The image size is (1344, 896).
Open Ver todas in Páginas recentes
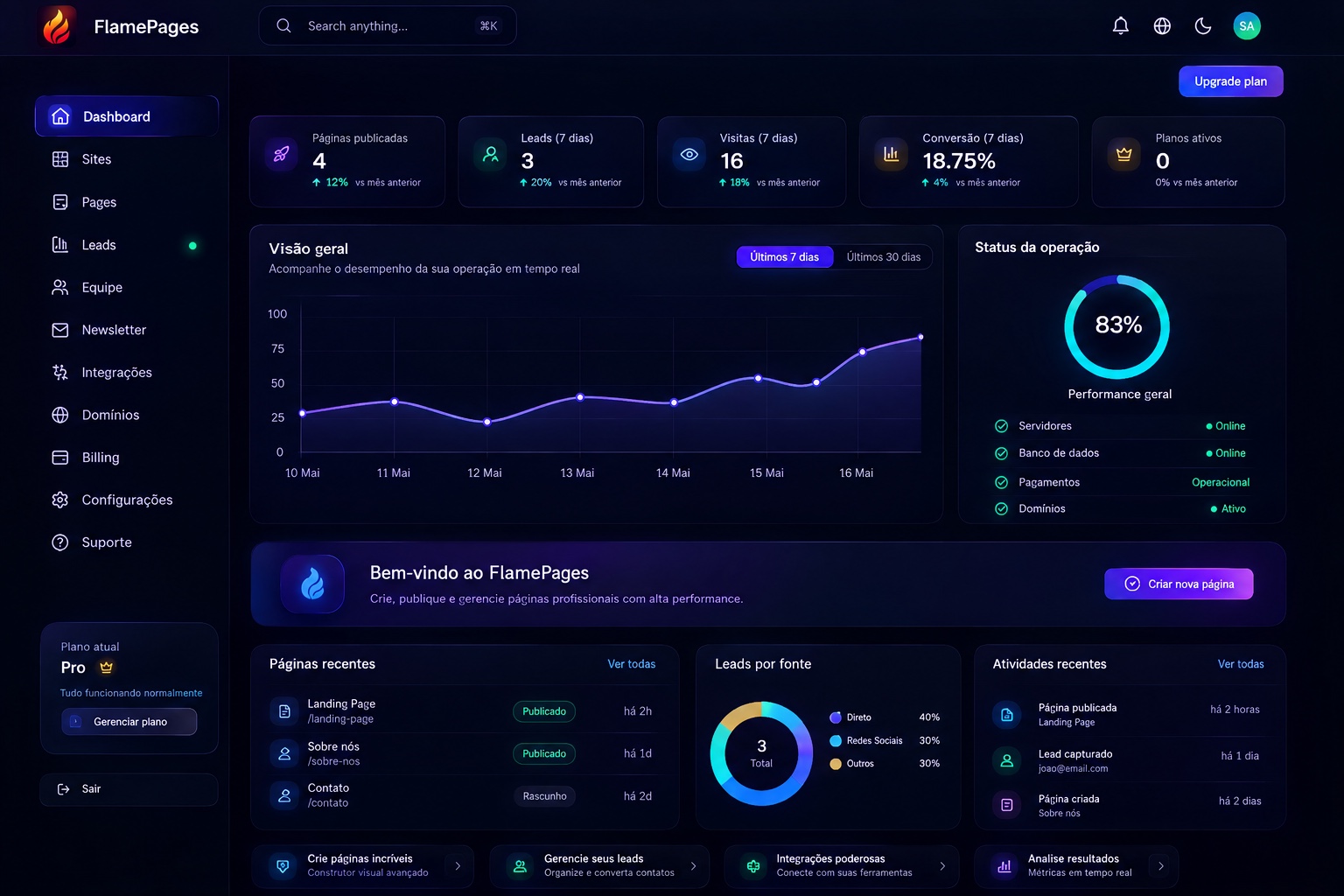(x=632, y=664)
